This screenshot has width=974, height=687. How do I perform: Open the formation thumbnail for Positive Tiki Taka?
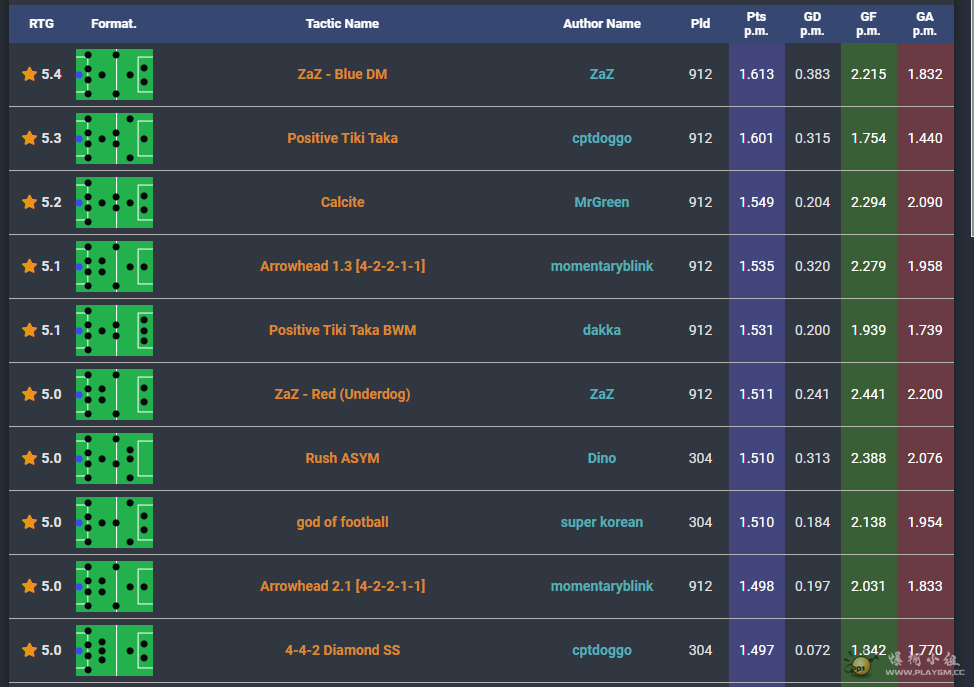[x=114, y=139]
